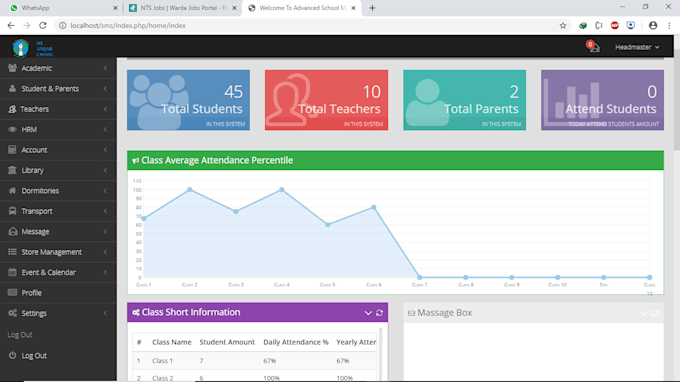
Task: Click the Profile card icon
Action: (12, 293)
